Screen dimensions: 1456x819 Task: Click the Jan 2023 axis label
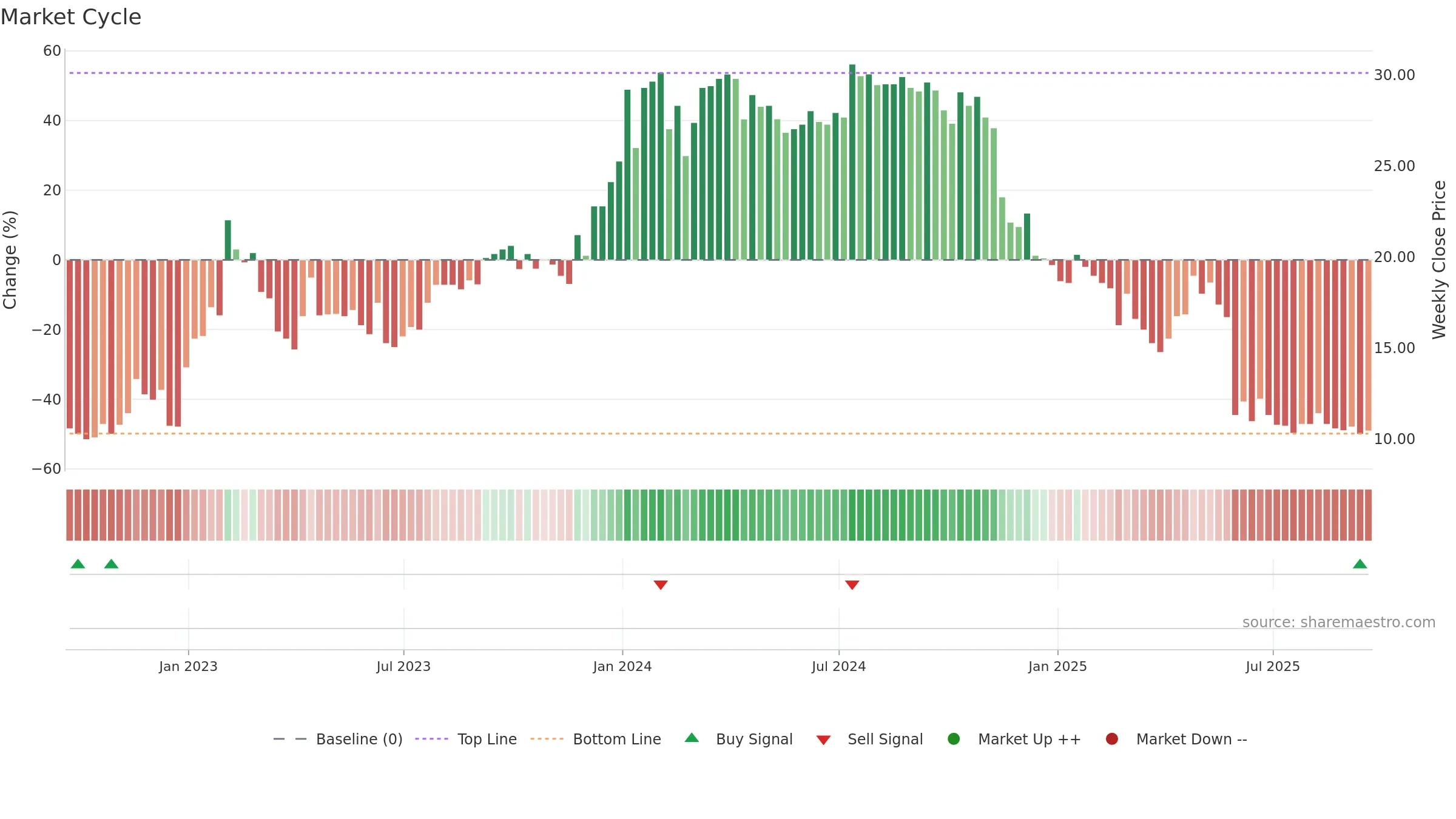(x=188, y=666)
